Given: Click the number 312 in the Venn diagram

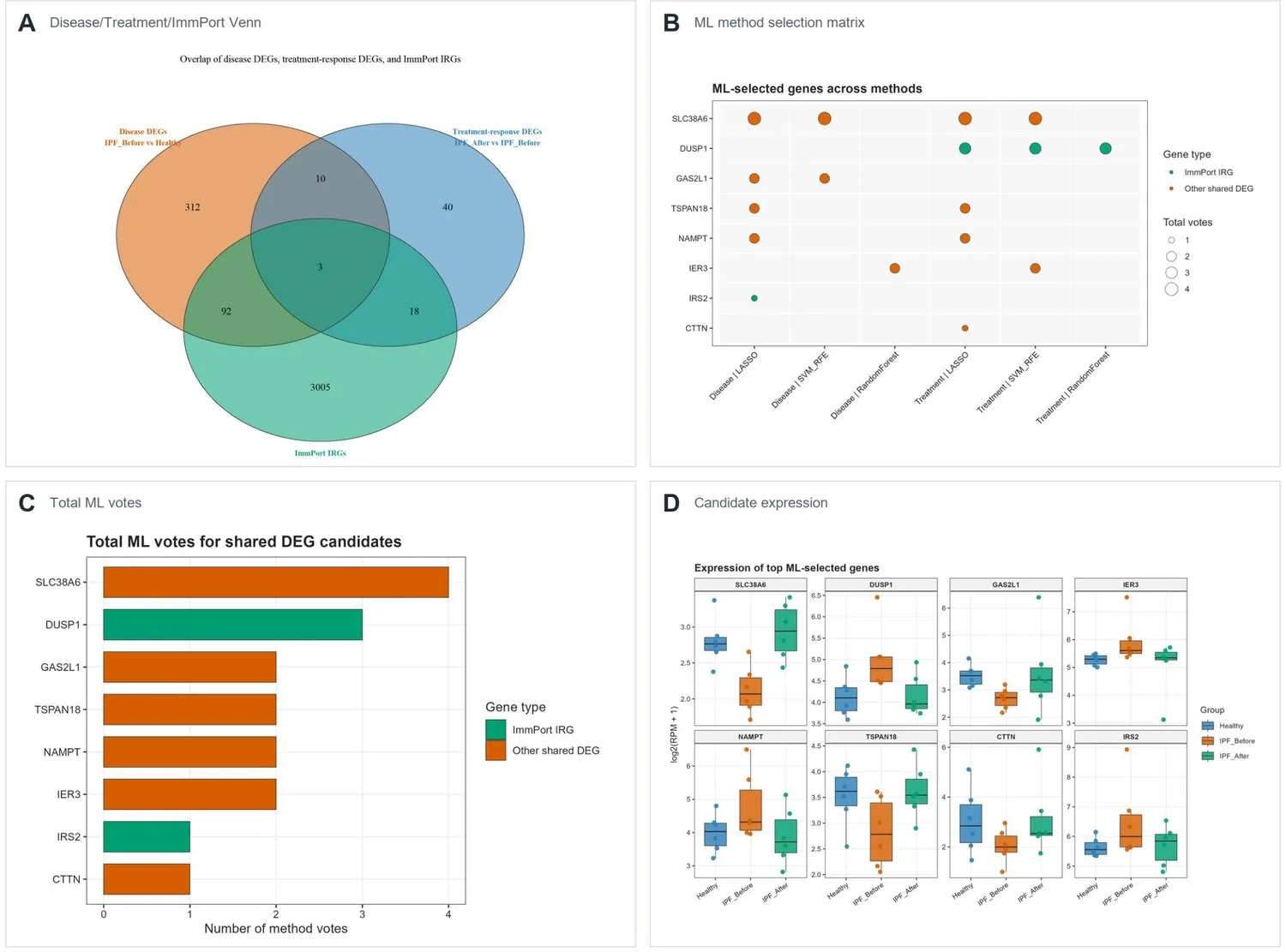Looking at the screenshot, I should [193, 207].
